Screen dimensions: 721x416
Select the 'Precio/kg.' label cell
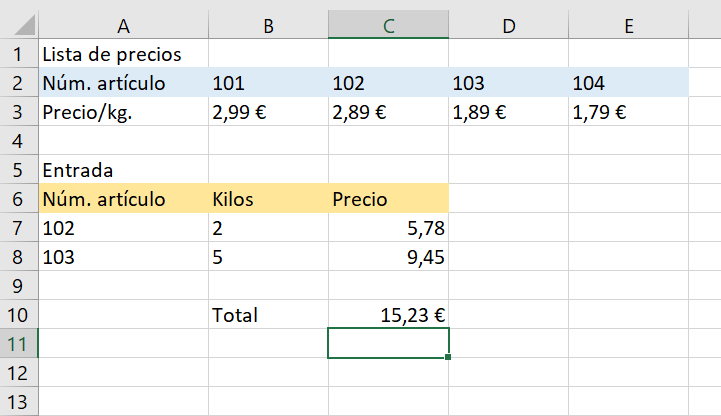tap(123, 112)
